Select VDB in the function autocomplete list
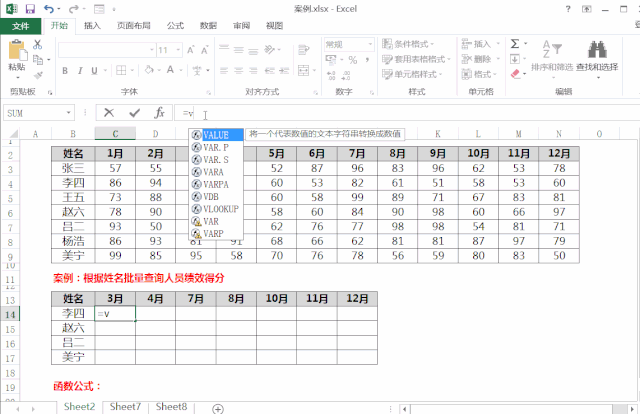The image size is (640, 414). pyautogui.click(x=216, y=196)
